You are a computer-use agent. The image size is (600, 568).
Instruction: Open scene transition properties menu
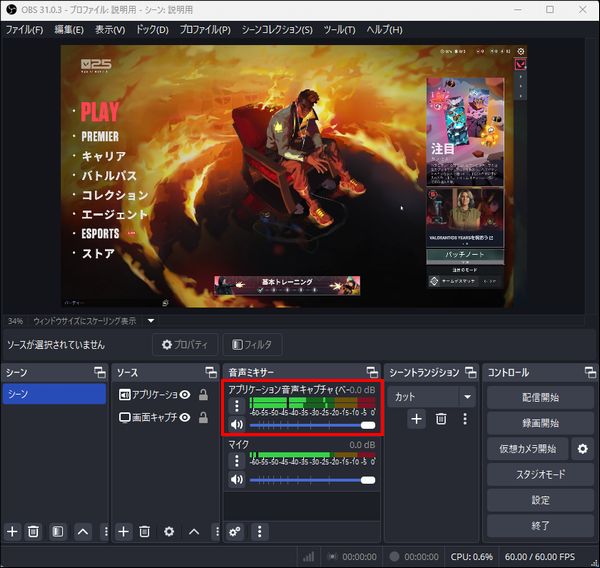pos(465,419)
